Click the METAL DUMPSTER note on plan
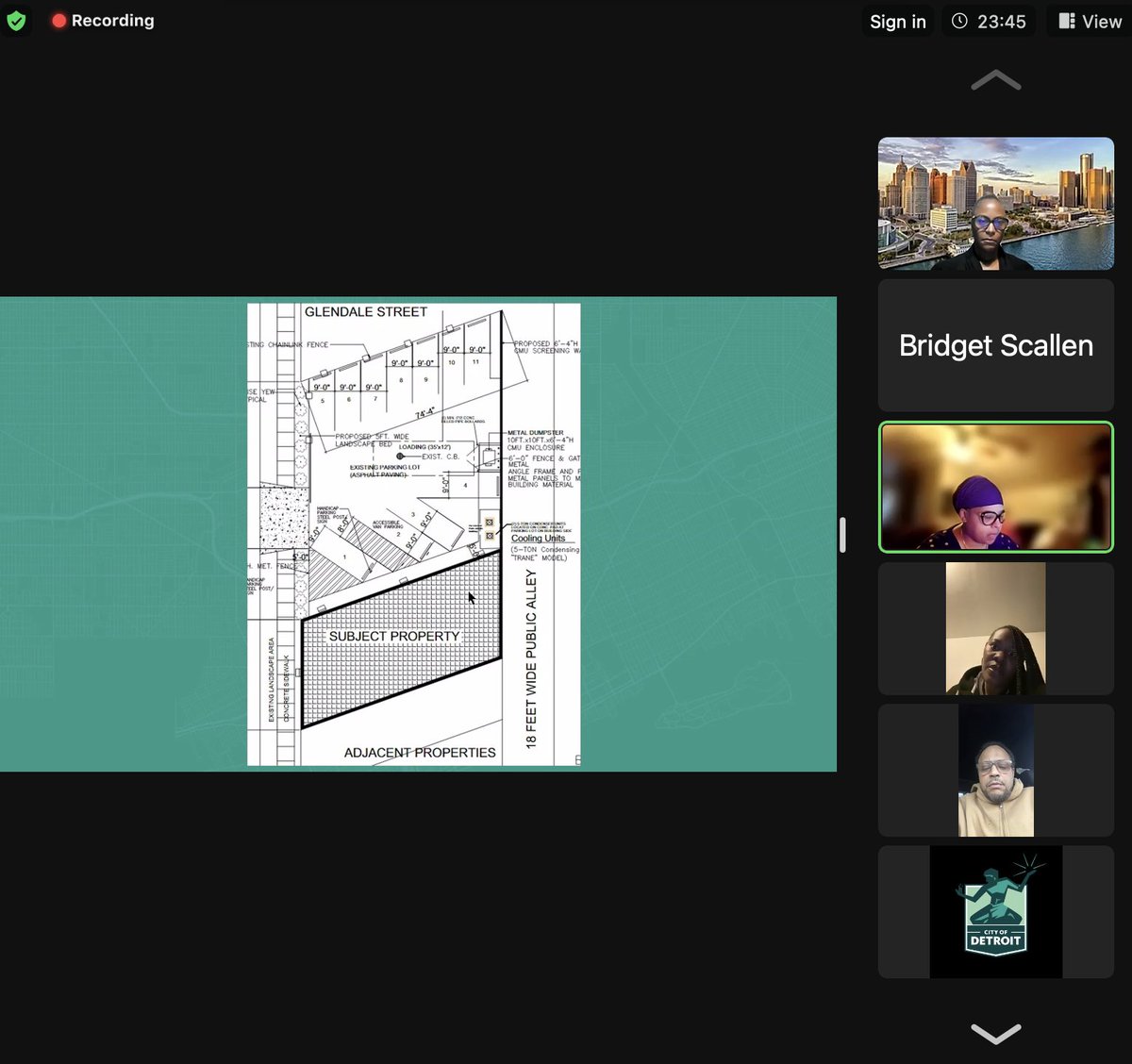Image resolution: width=1132 pixels, height=1064 pixels. [536, 433]
